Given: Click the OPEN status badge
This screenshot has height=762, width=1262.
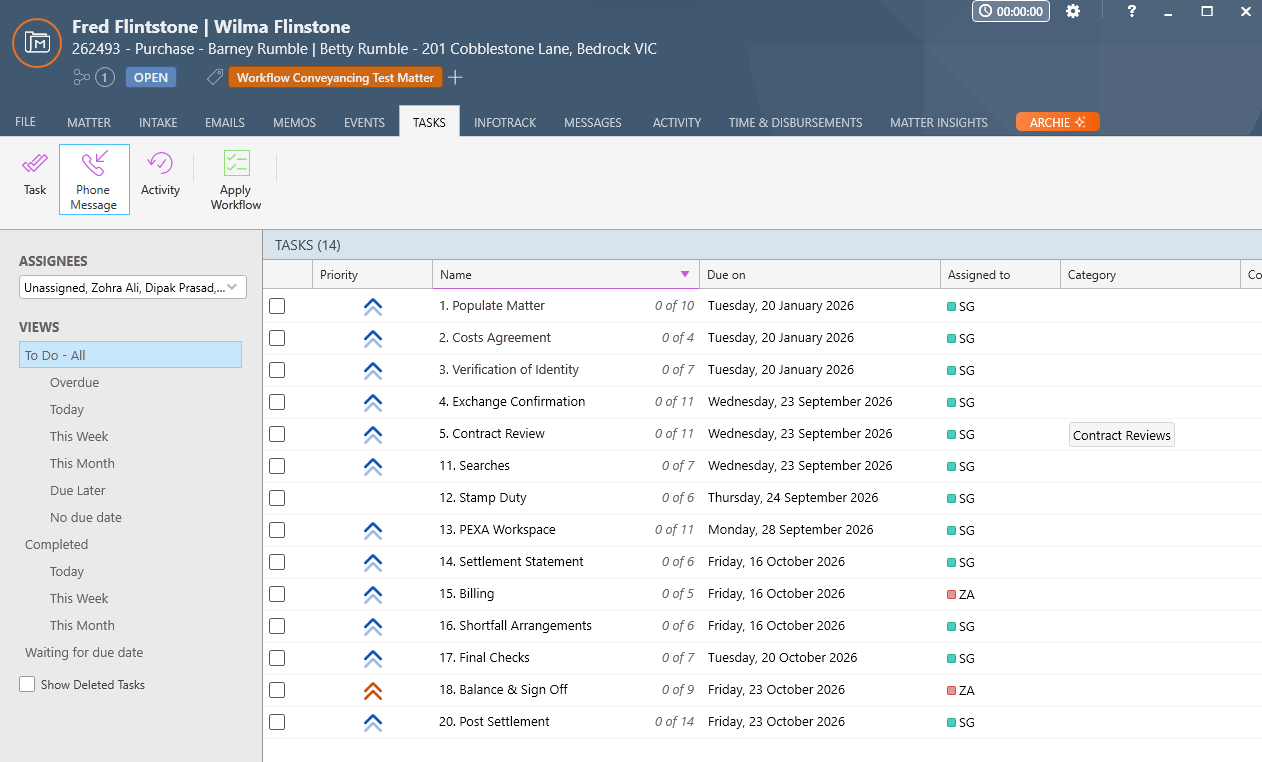Looking at the screenshot, I should click(x=151, y=77).
